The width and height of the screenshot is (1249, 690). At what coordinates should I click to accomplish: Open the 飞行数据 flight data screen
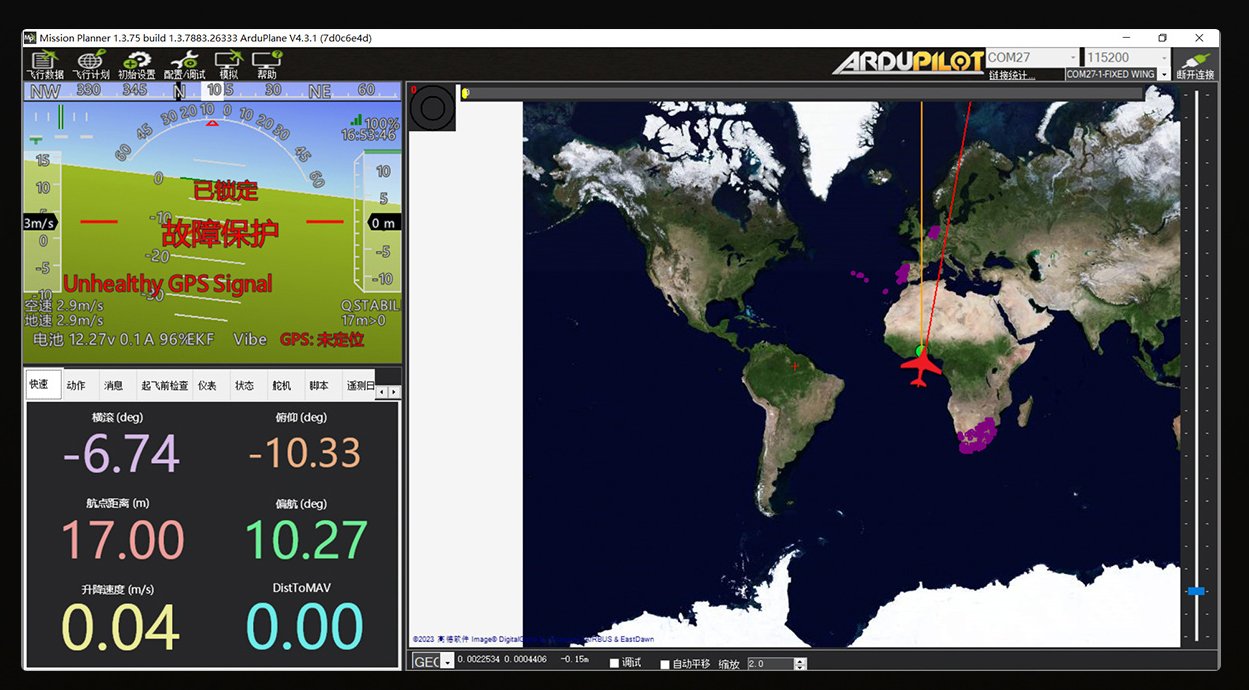44,66
